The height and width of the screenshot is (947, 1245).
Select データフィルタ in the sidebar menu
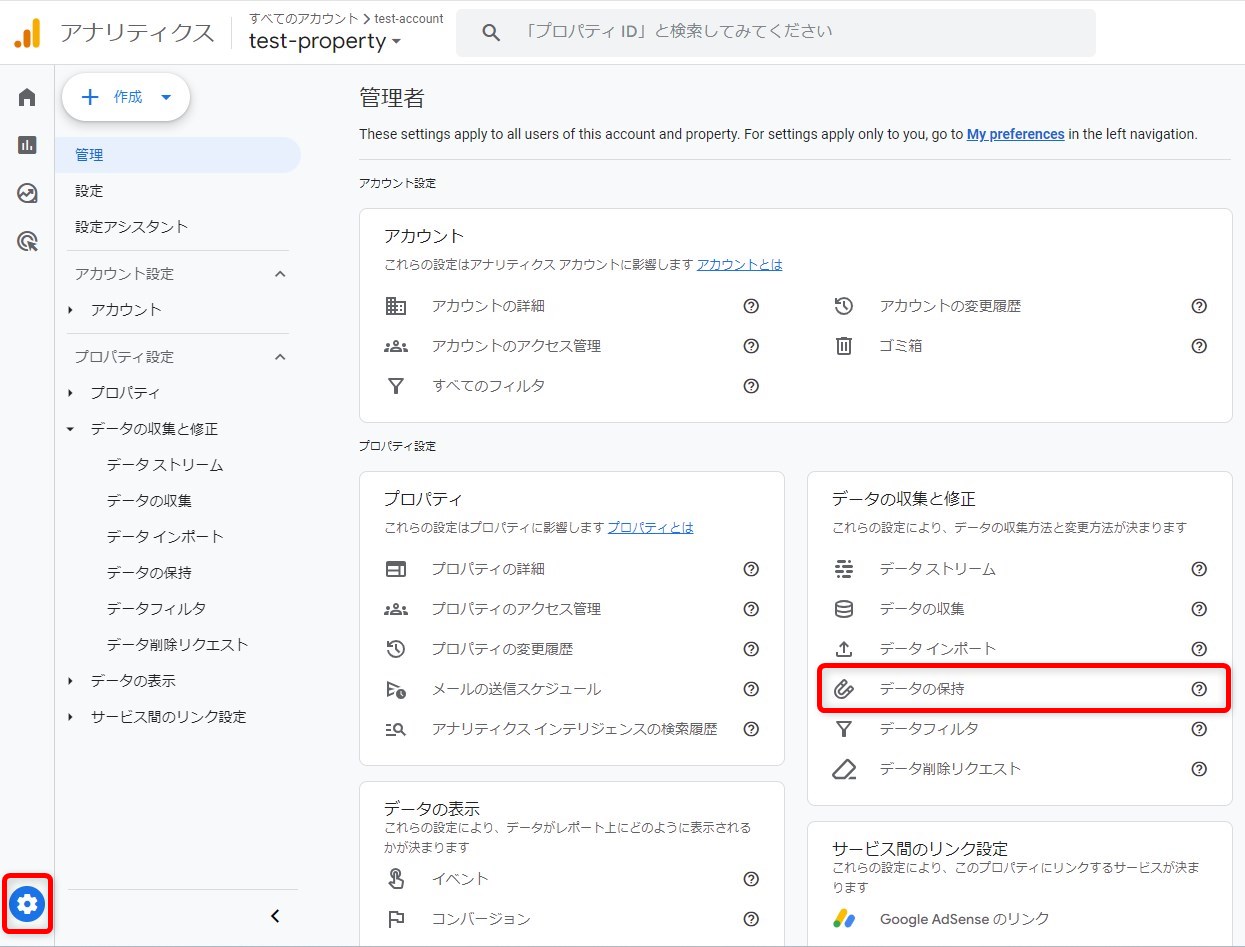coord(156,609)
